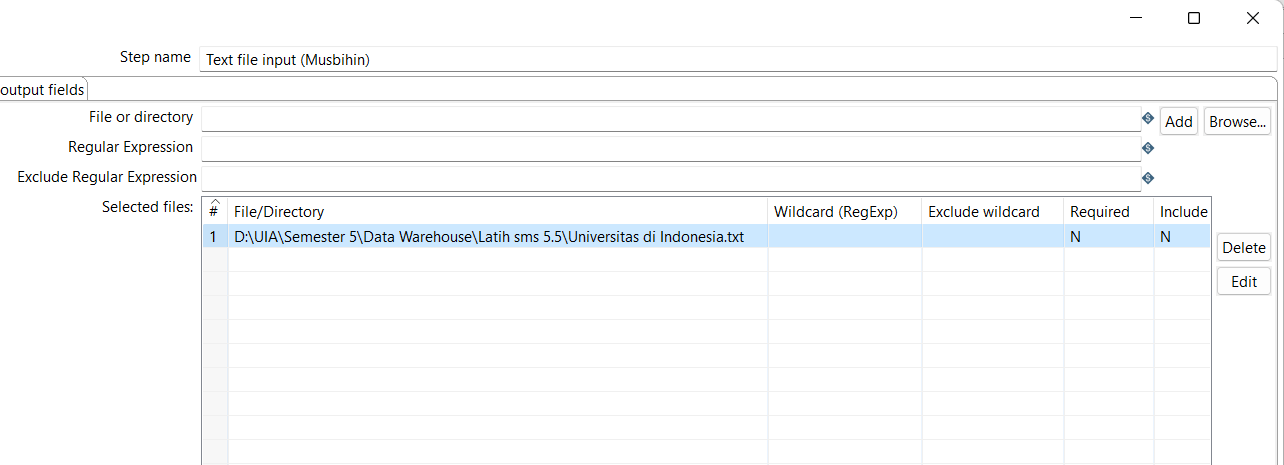1284x465 pixels.
Task: Click the Step name input field
Action: tap(738, 59)
